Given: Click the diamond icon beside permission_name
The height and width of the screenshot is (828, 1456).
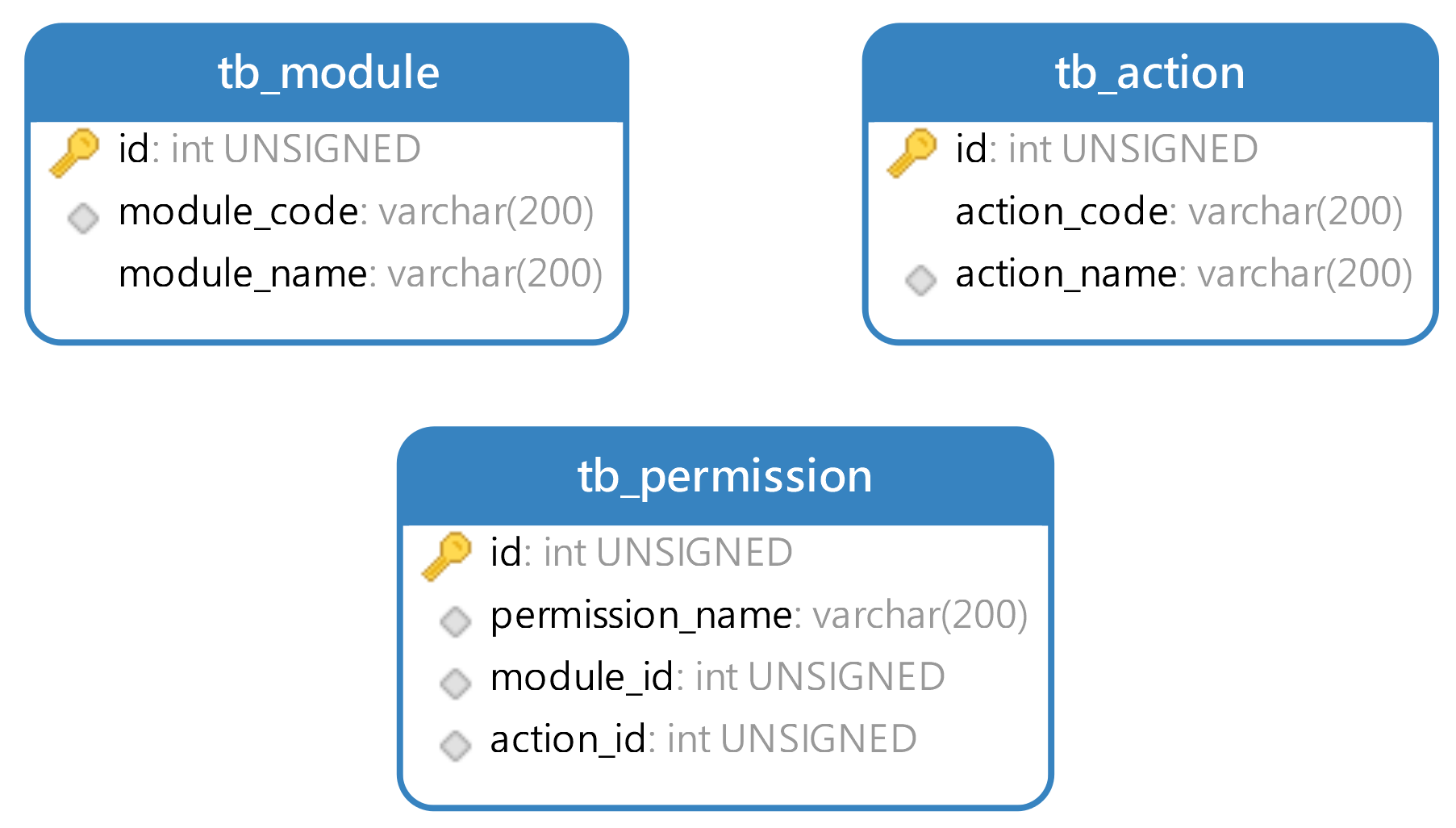Looking at the screenshot, I should click(455, 621).
